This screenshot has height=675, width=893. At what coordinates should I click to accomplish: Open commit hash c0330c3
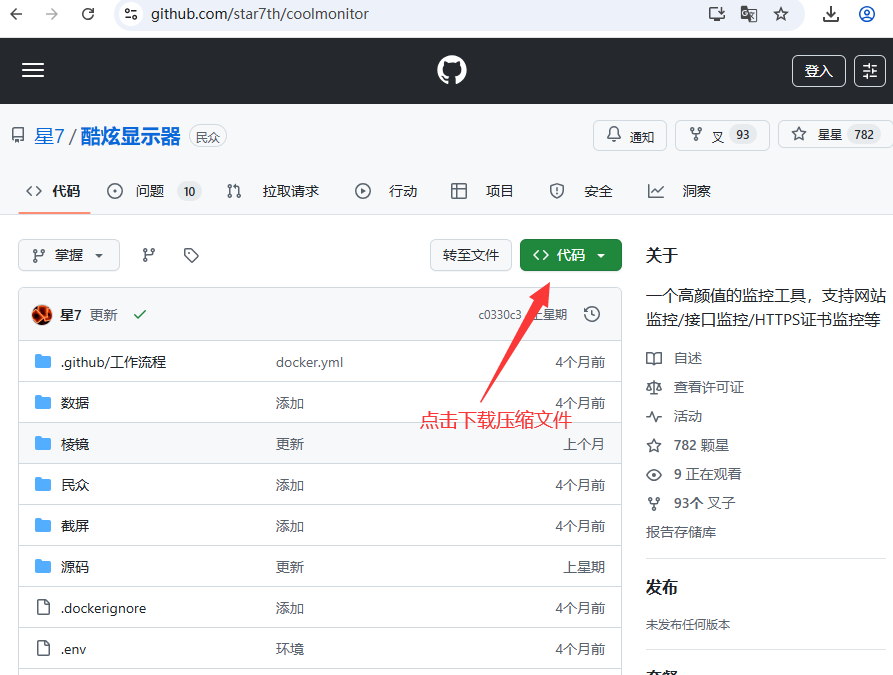[x=499, y=315]
